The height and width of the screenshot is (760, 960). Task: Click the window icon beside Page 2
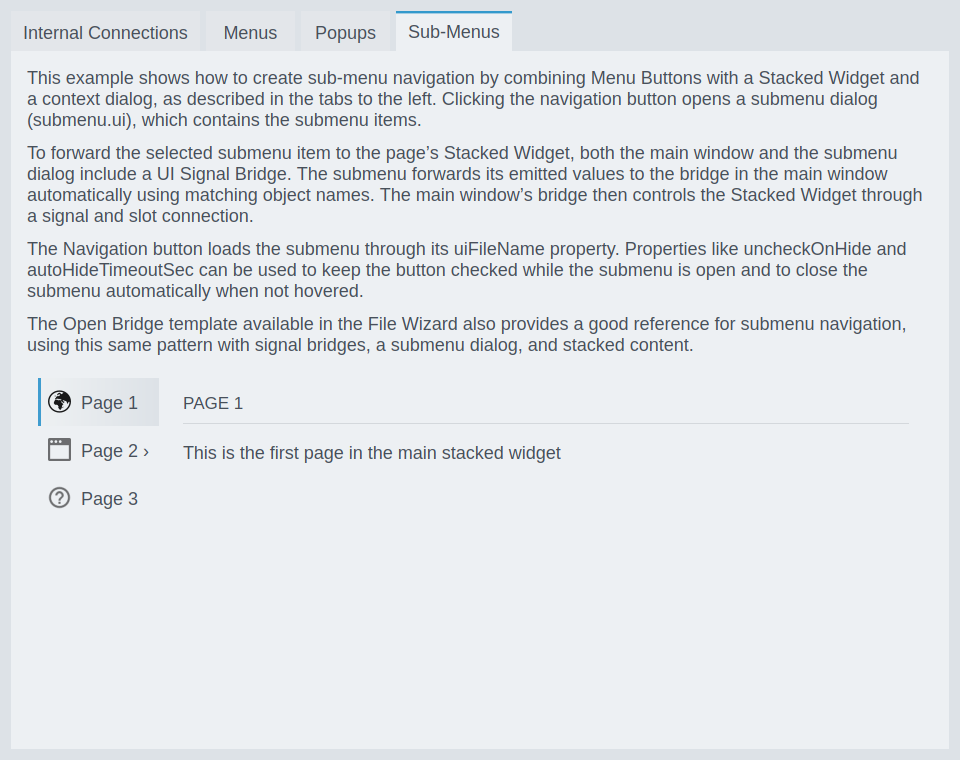pos(60,450)
